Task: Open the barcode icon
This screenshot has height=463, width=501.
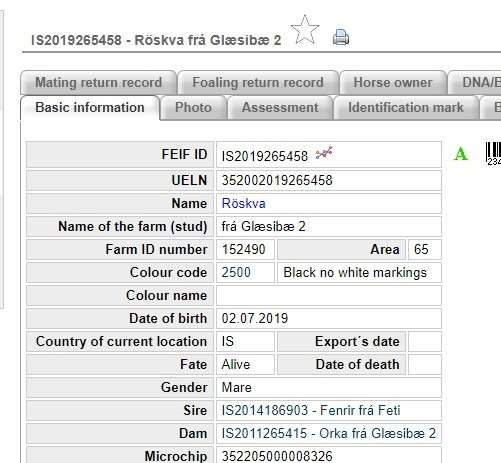Action: point(493,153)
